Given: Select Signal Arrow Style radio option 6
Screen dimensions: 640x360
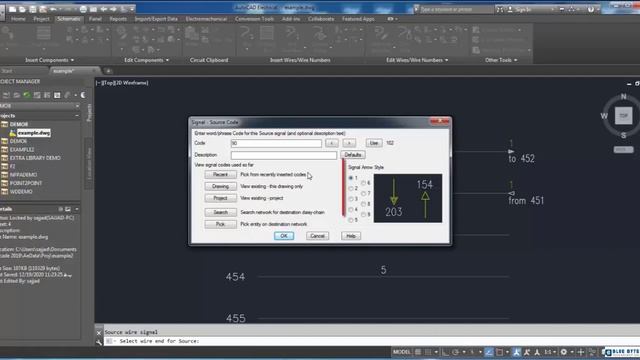Looking at the screenshot, I should [363, 183].
